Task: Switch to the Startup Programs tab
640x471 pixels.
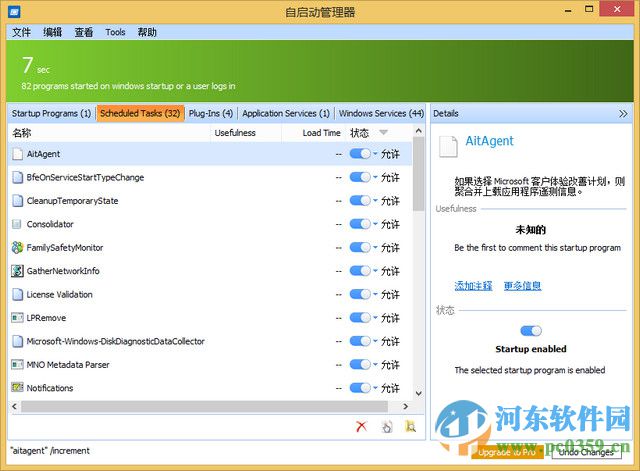Action: [51, 113]
